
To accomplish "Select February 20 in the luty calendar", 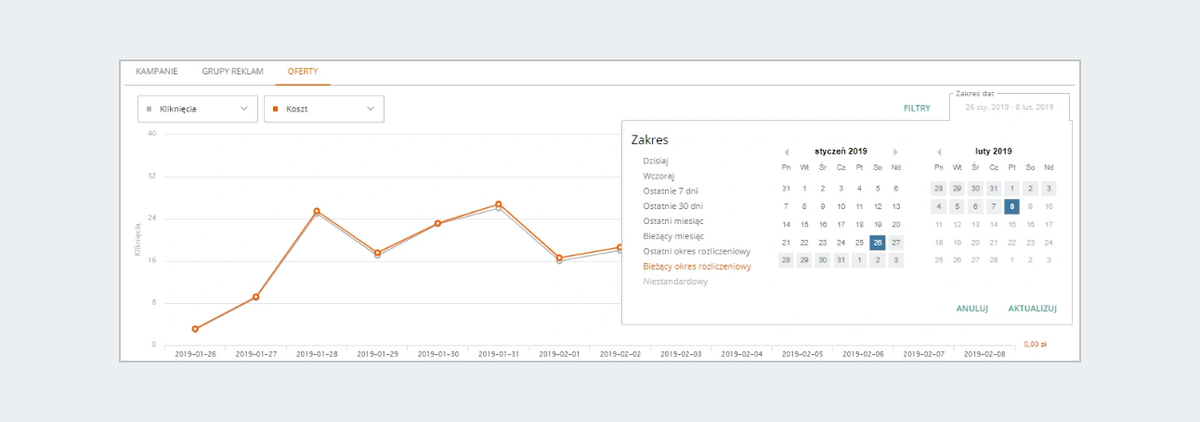I will [975, 242].
